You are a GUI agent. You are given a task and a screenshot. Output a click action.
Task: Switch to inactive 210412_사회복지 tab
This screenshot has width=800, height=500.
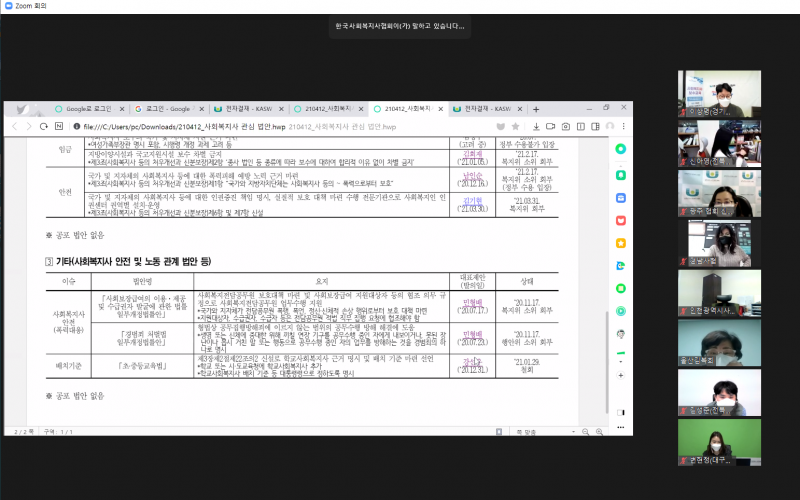point(328,109)
